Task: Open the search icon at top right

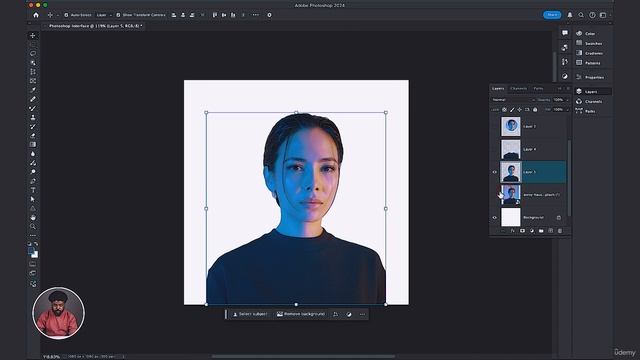Action: (x=581, y=15)
